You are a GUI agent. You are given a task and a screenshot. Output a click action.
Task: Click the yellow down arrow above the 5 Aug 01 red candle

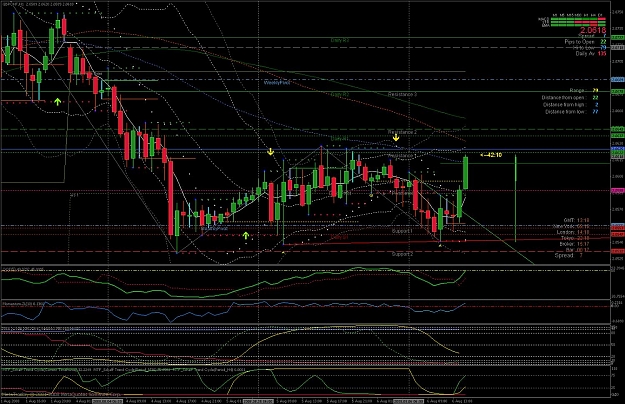[270, 152]
